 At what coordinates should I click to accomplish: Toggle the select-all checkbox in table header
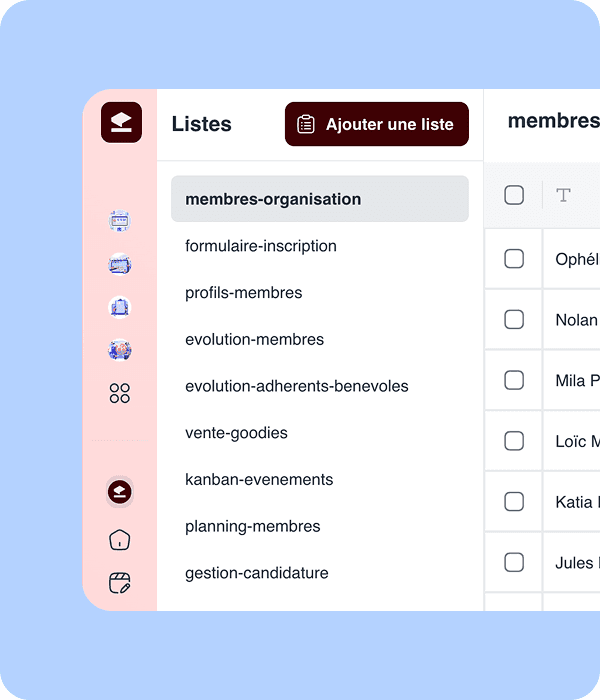(x=514, y=195)
